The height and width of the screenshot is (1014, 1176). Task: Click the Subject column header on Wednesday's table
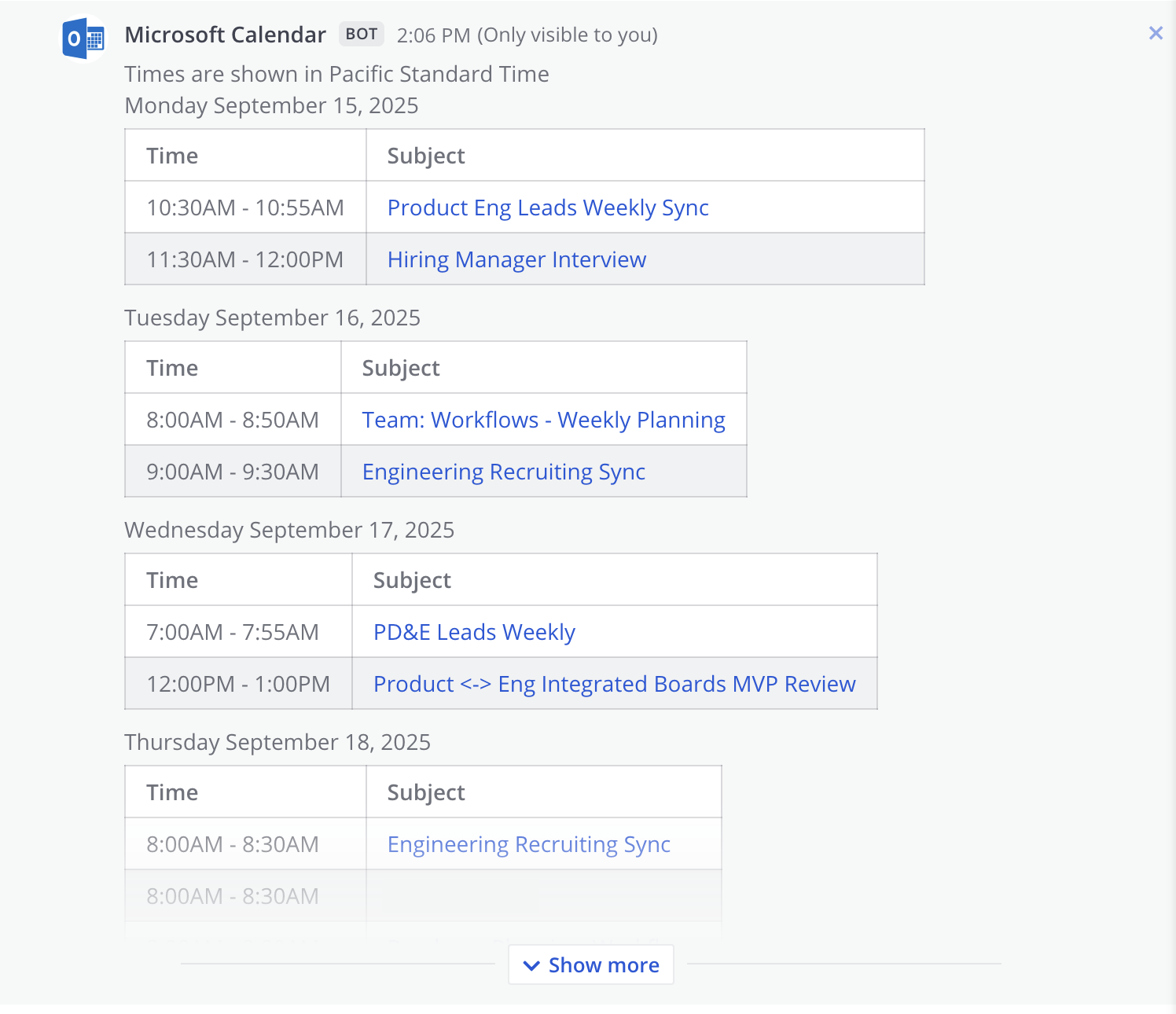point(412,579)
